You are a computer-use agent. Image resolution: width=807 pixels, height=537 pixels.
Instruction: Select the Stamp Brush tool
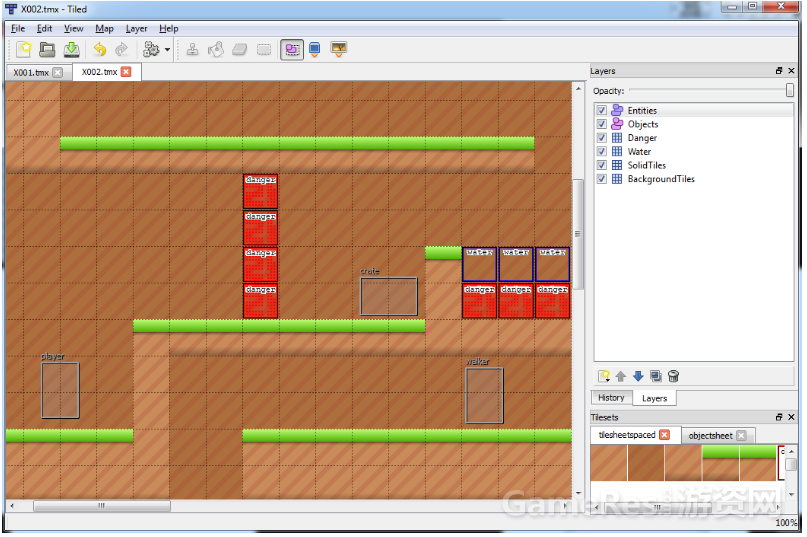click(x=192, y=49)
